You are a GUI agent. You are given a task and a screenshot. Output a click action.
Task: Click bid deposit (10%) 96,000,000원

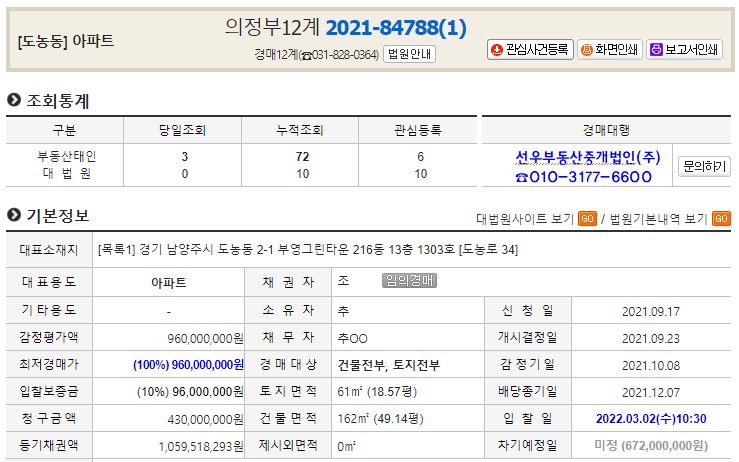tap(190, 392)
